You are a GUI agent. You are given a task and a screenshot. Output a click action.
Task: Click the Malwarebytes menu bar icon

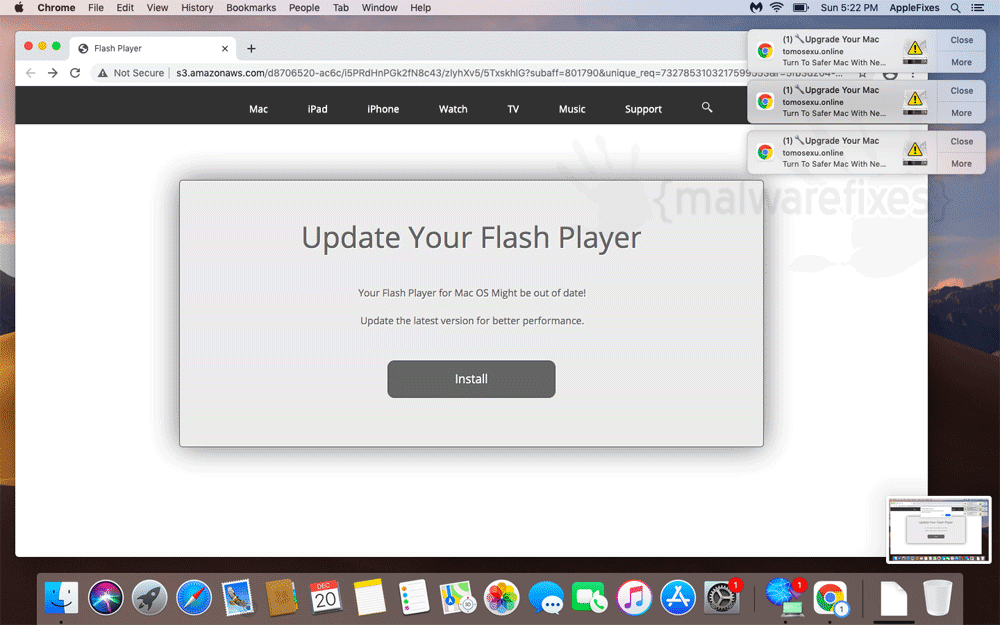[756, 8]
